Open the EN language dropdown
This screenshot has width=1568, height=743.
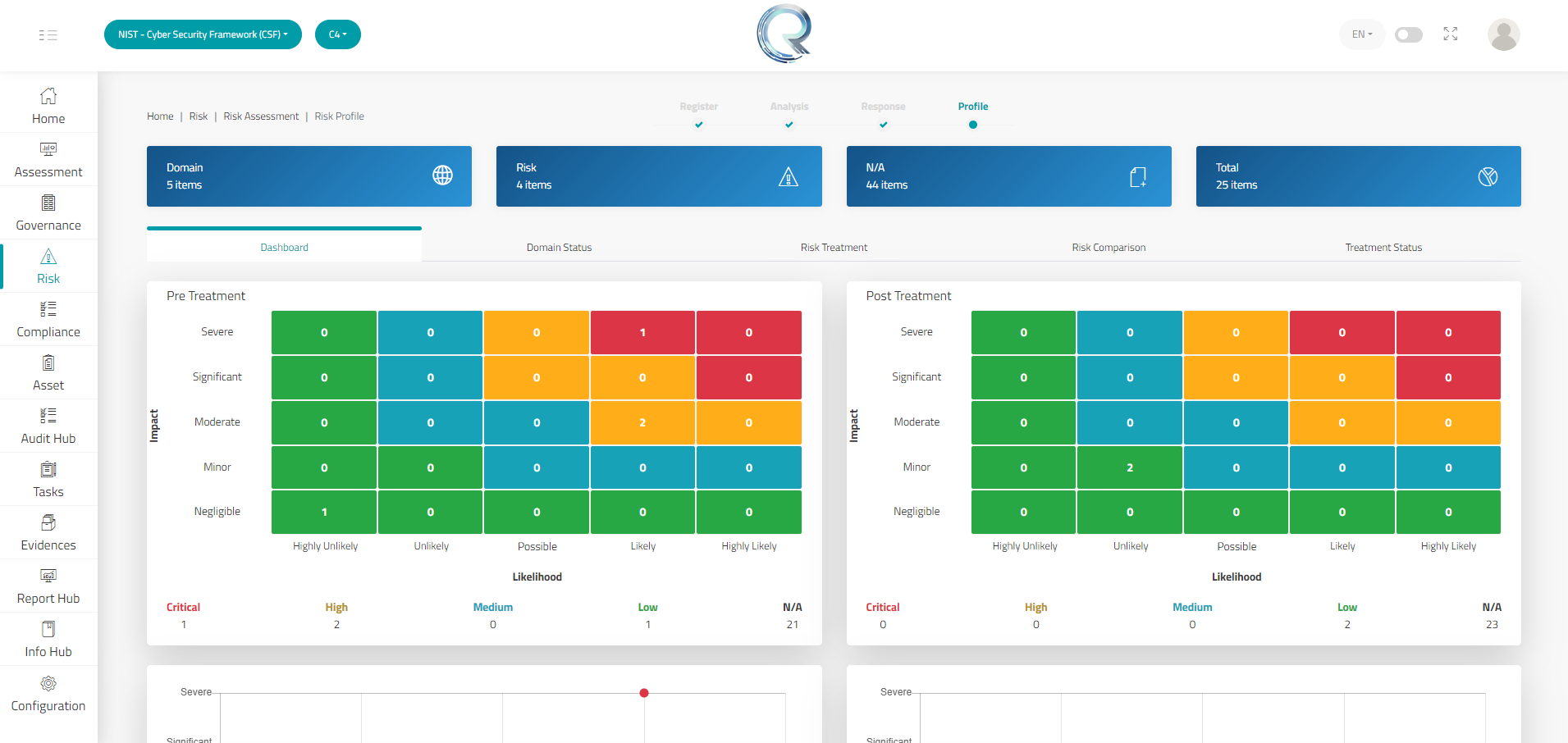point(1362,34)
